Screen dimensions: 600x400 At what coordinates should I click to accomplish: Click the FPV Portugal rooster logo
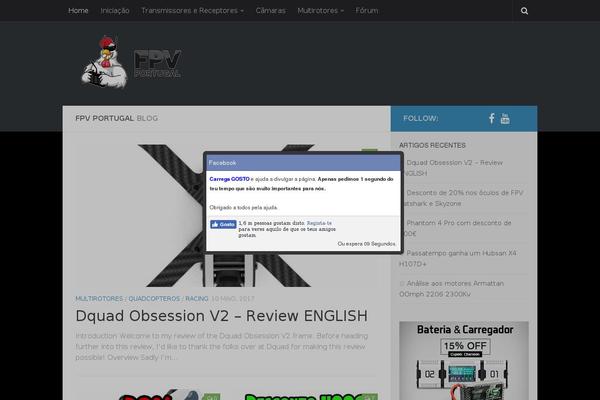point(131,62)
